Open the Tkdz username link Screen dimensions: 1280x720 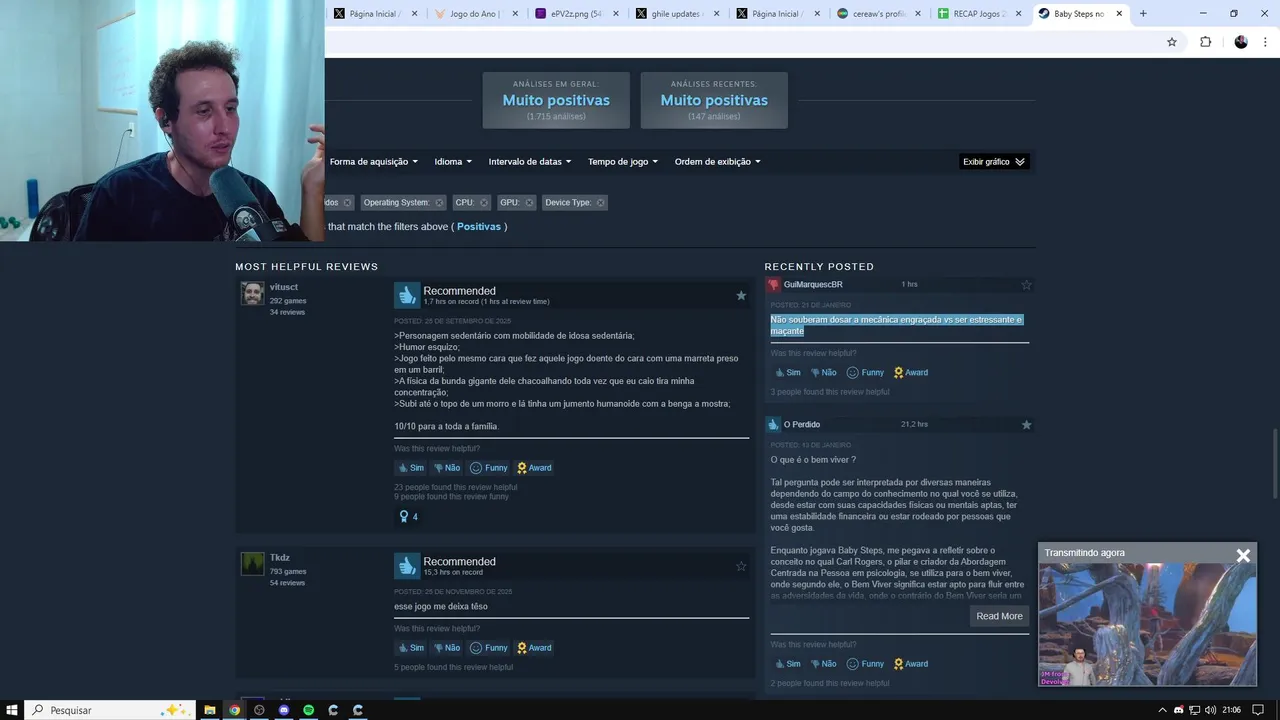tap(280, 558)
